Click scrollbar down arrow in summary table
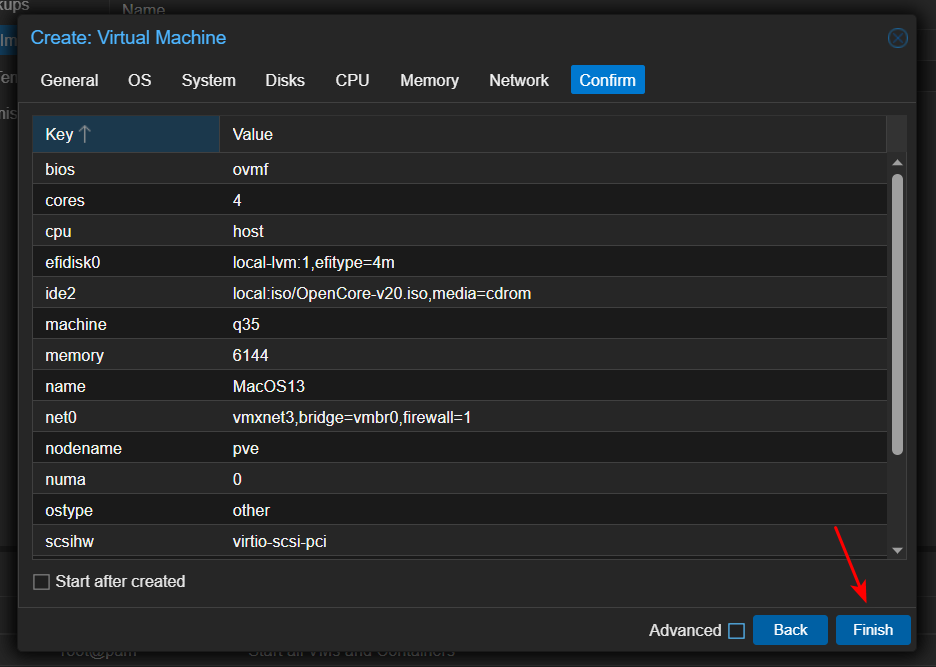The height and width of the screenshot is (667, 936). [x=897, y=549]
